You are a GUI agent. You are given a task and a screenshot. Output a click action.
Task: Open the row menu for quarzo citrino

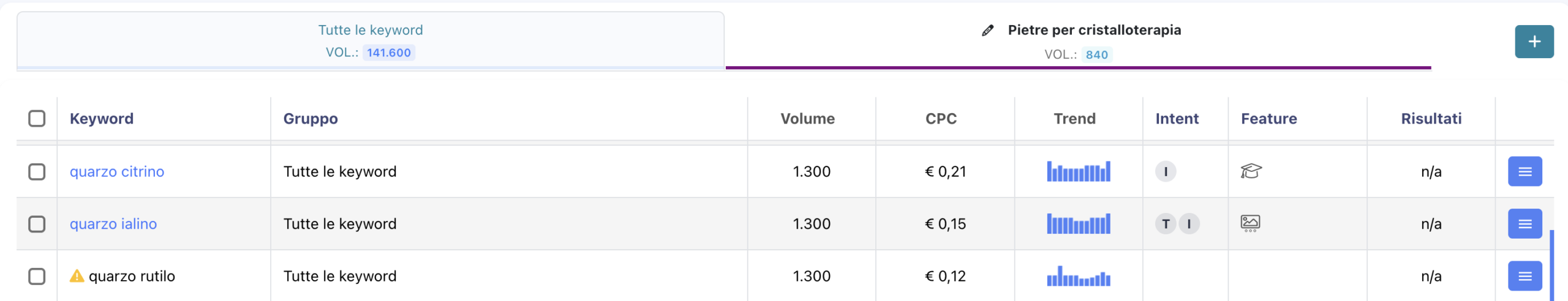(1525, 172)
